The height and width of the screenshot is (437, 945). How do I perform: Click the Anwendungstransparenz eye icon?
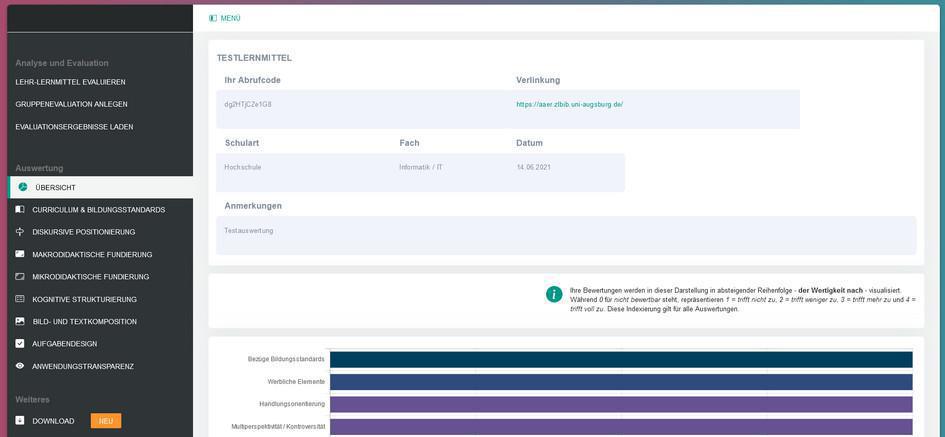point(20,366)
